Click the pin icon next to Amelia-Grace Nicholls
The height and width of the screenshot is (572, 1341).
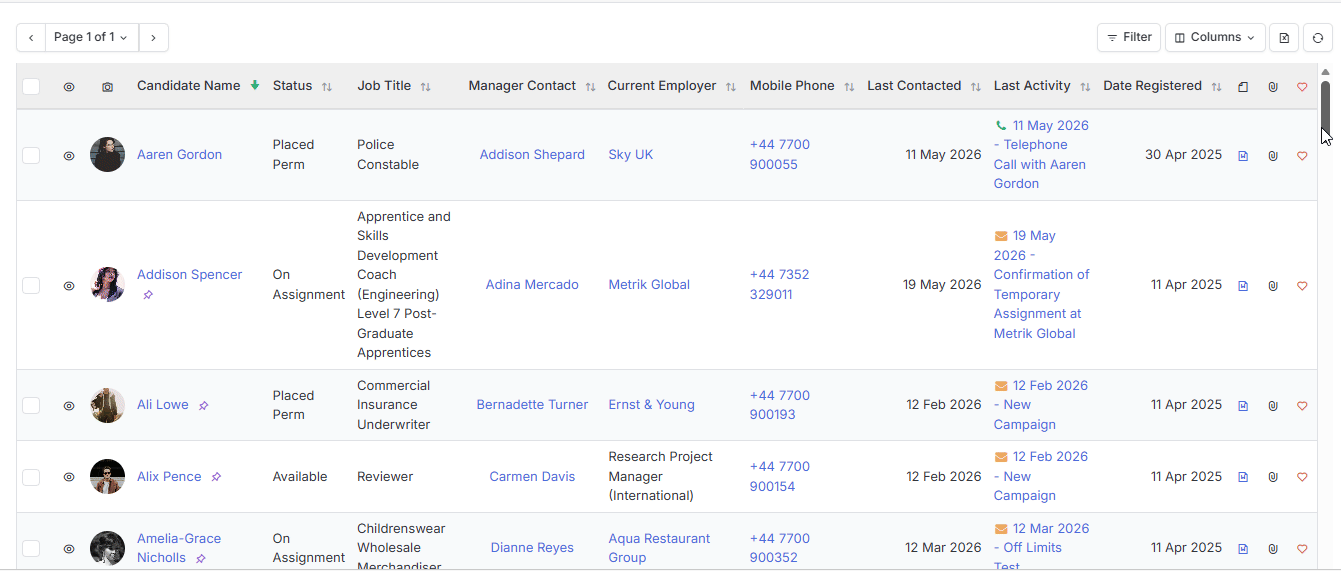[x=200, y=559]
